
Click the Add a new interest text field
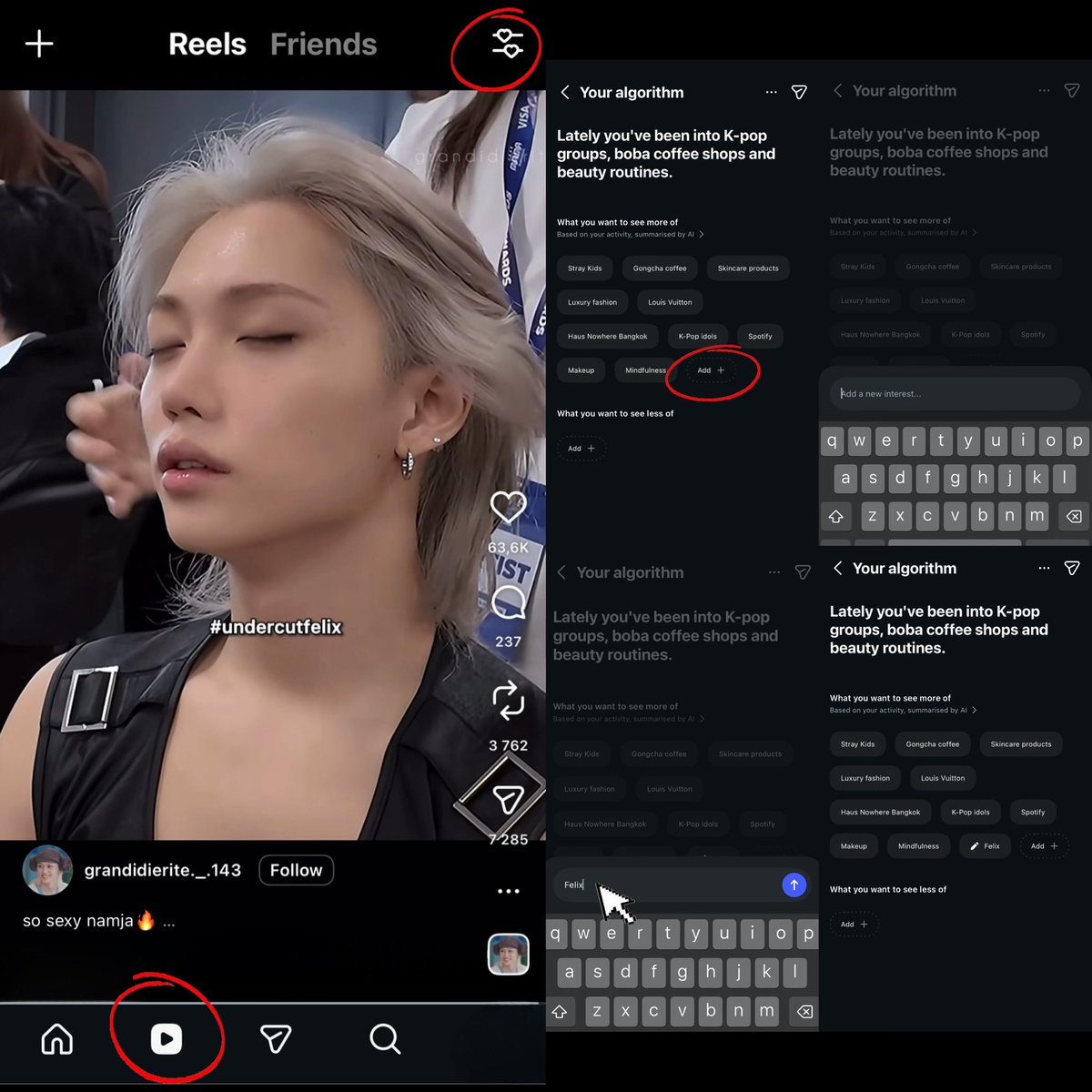[x=953, y=393]
